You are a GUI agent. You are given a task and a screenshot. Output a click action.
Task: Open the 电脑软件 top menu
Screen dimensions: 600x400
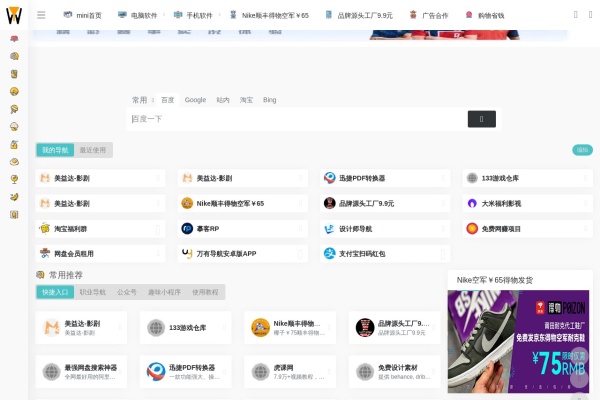pyautogui.click(x=137, y=15)
